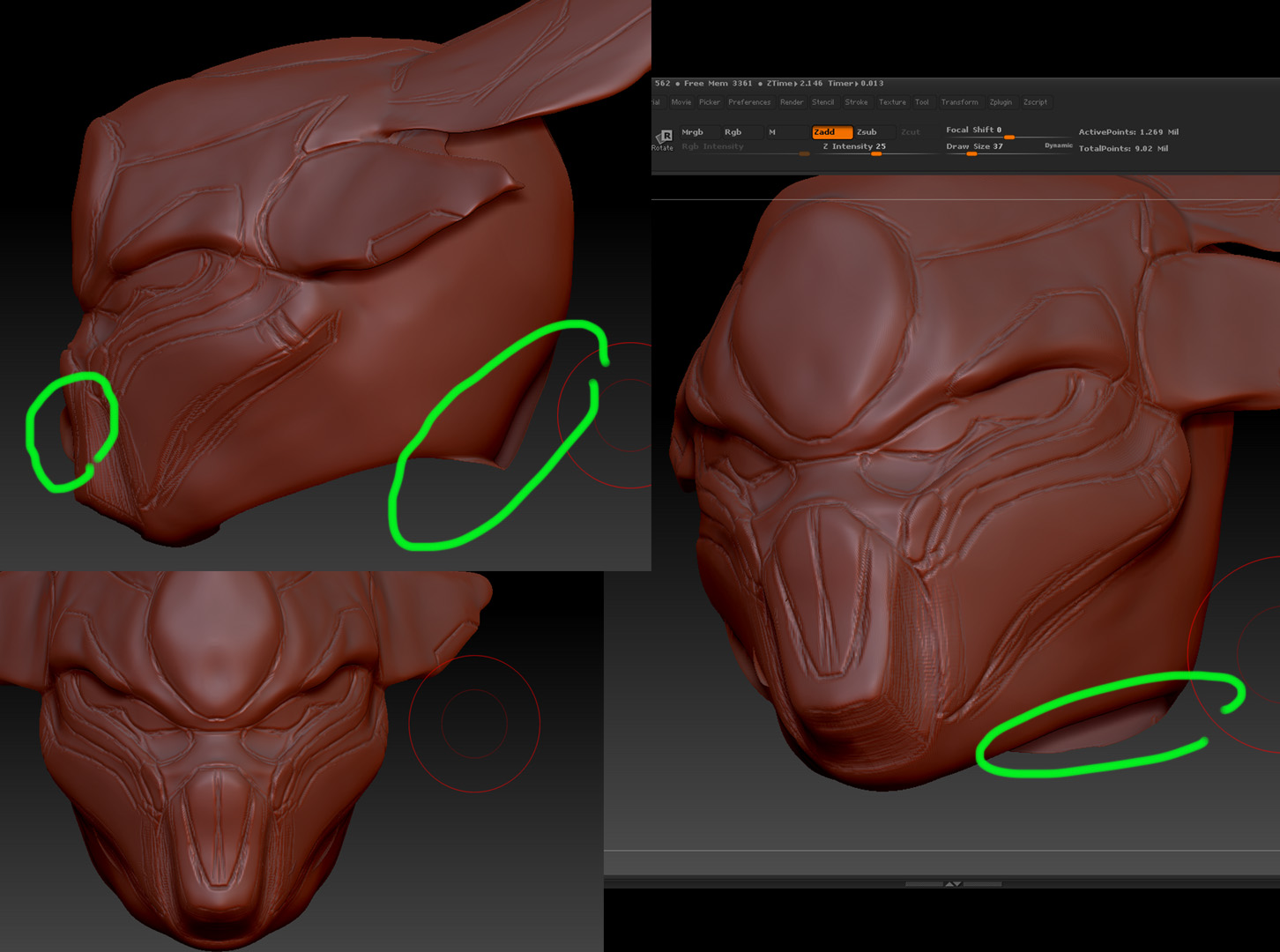Screen dimensions: 1280x952
Task: Click the TotalPoints 9.02 Mil readout
Action: (x=1123, y=149)
